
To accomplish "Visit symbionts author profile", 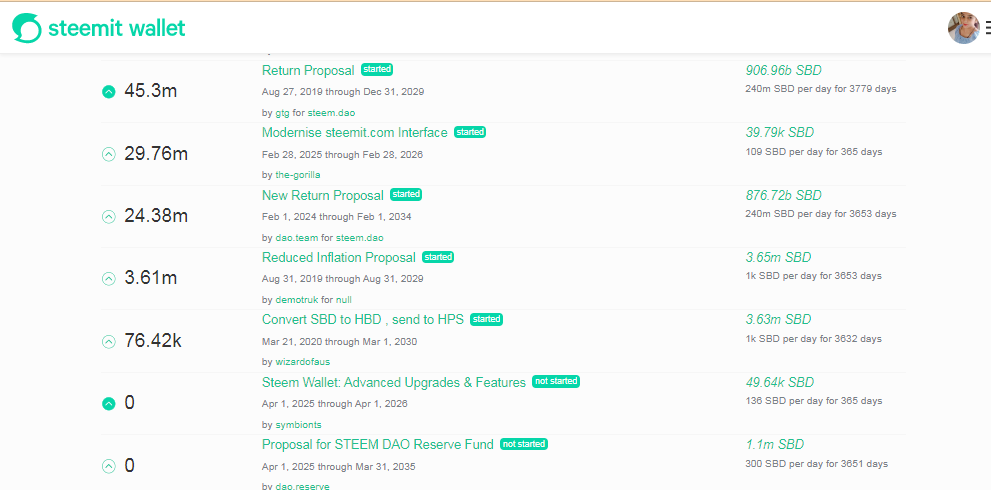I will tap(298, 424).
